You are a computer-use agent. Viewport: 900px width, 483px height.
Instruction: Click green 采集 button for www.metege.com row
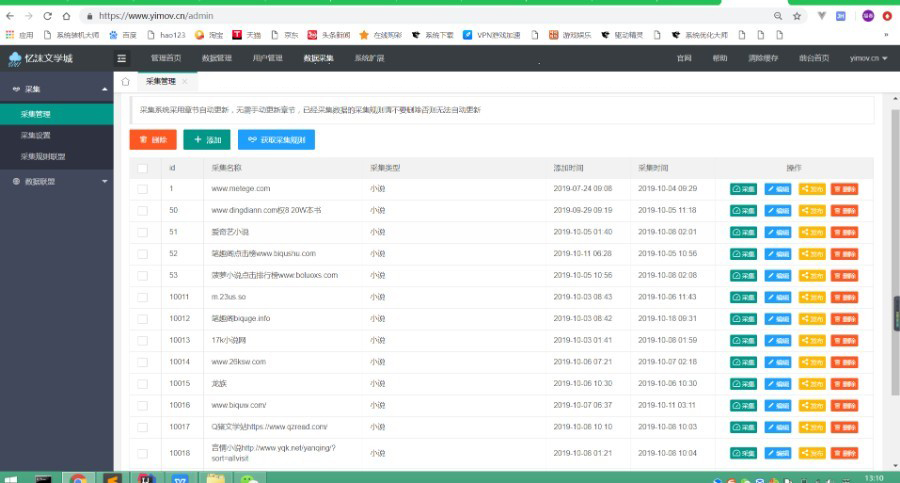pyautogui.click(x=743, y=188)
